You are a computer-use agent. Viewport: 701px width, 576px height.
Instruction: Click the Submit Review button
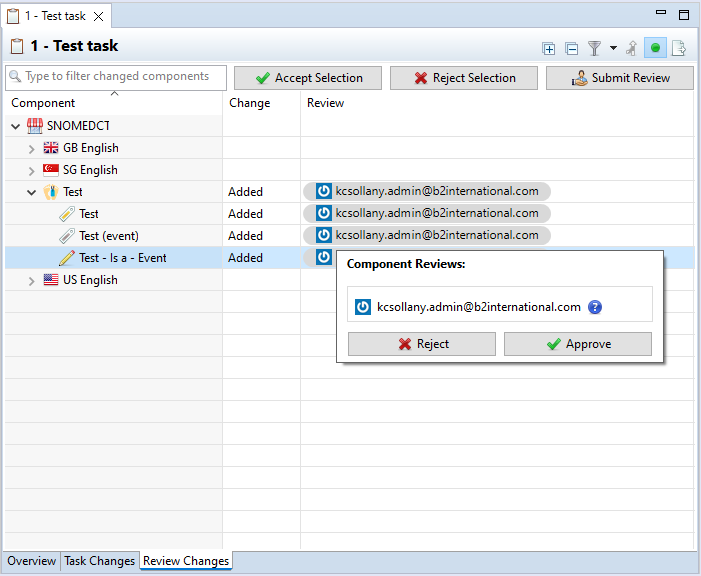pos(619,78)
